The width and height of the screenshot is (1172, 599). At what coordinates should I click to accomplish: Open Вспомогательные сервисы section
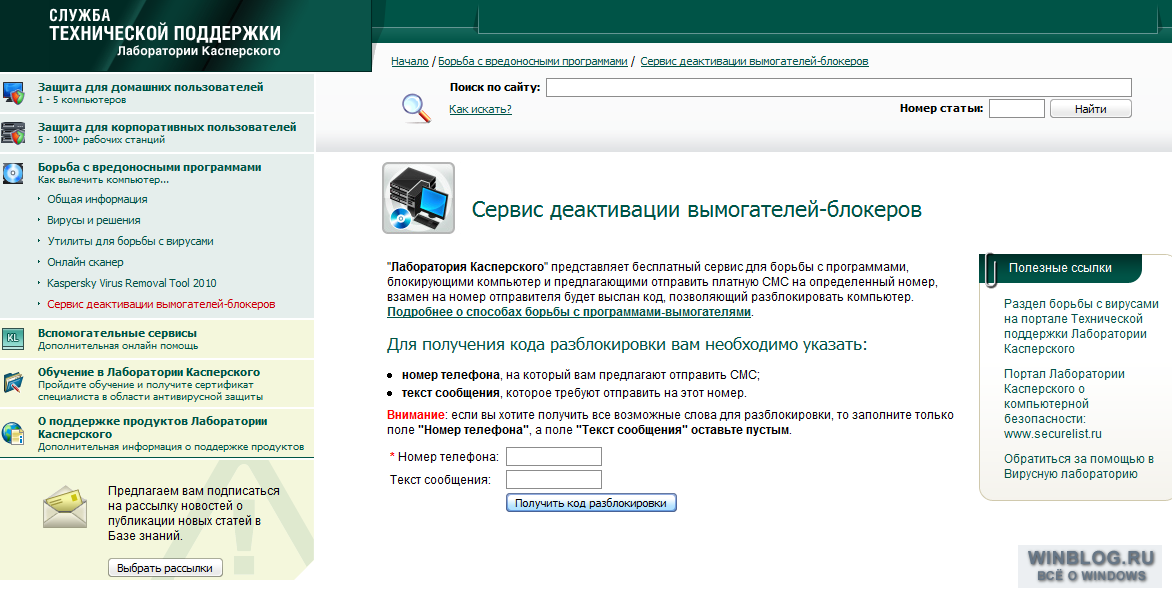pos(117,333)
